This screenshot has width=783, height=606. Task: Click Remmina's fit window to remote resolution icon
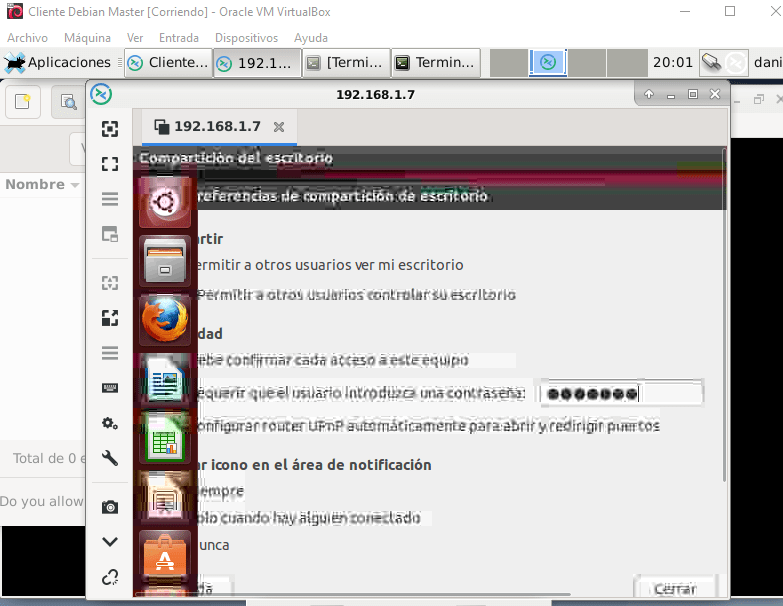click(110, 128)
